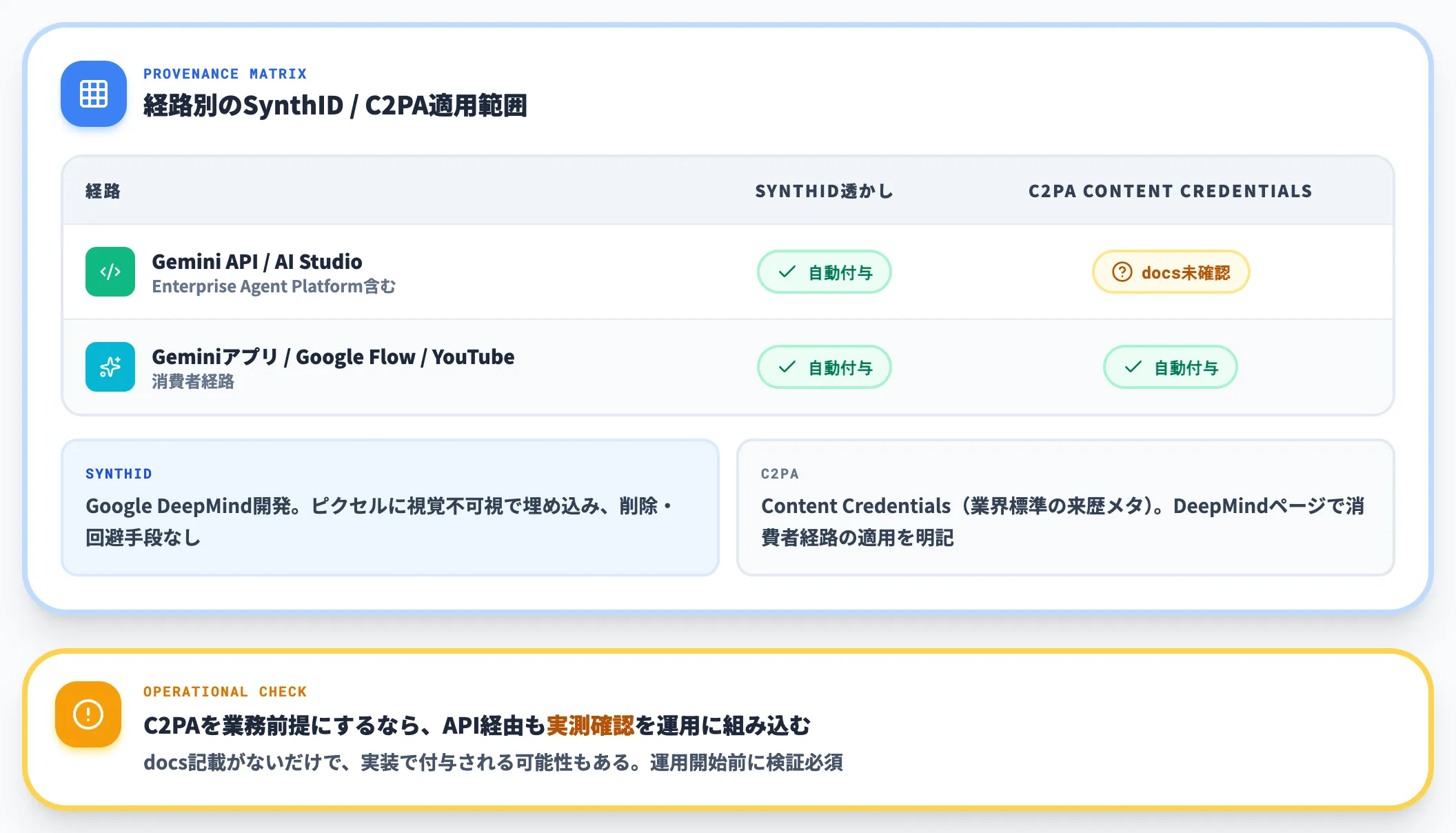Click the blue grid matrix icon
This screenshot has width=1456, height=833.
point(94,94)
